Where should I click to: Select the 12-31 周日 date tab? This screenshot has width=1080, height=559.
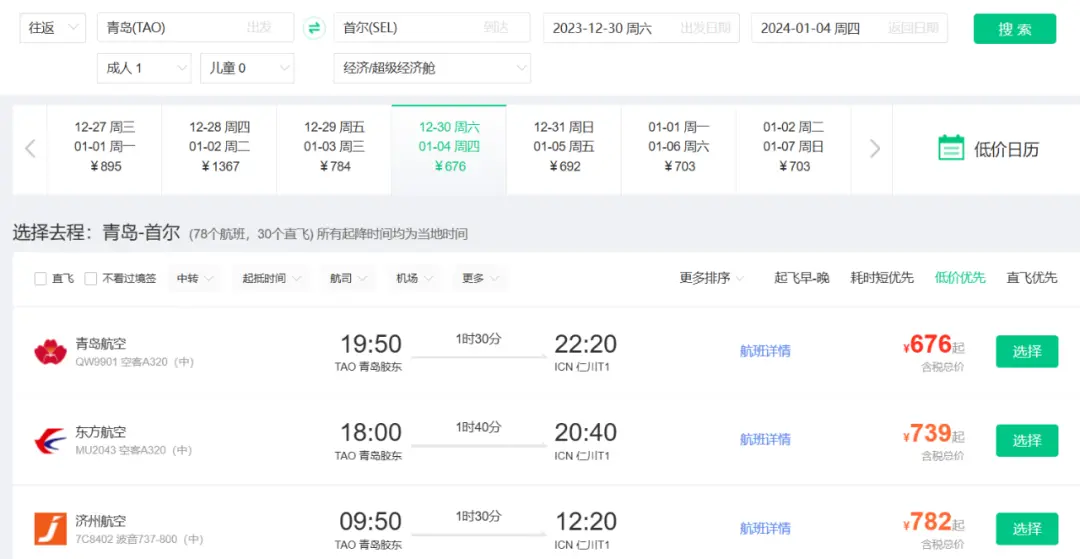point(564,147)
